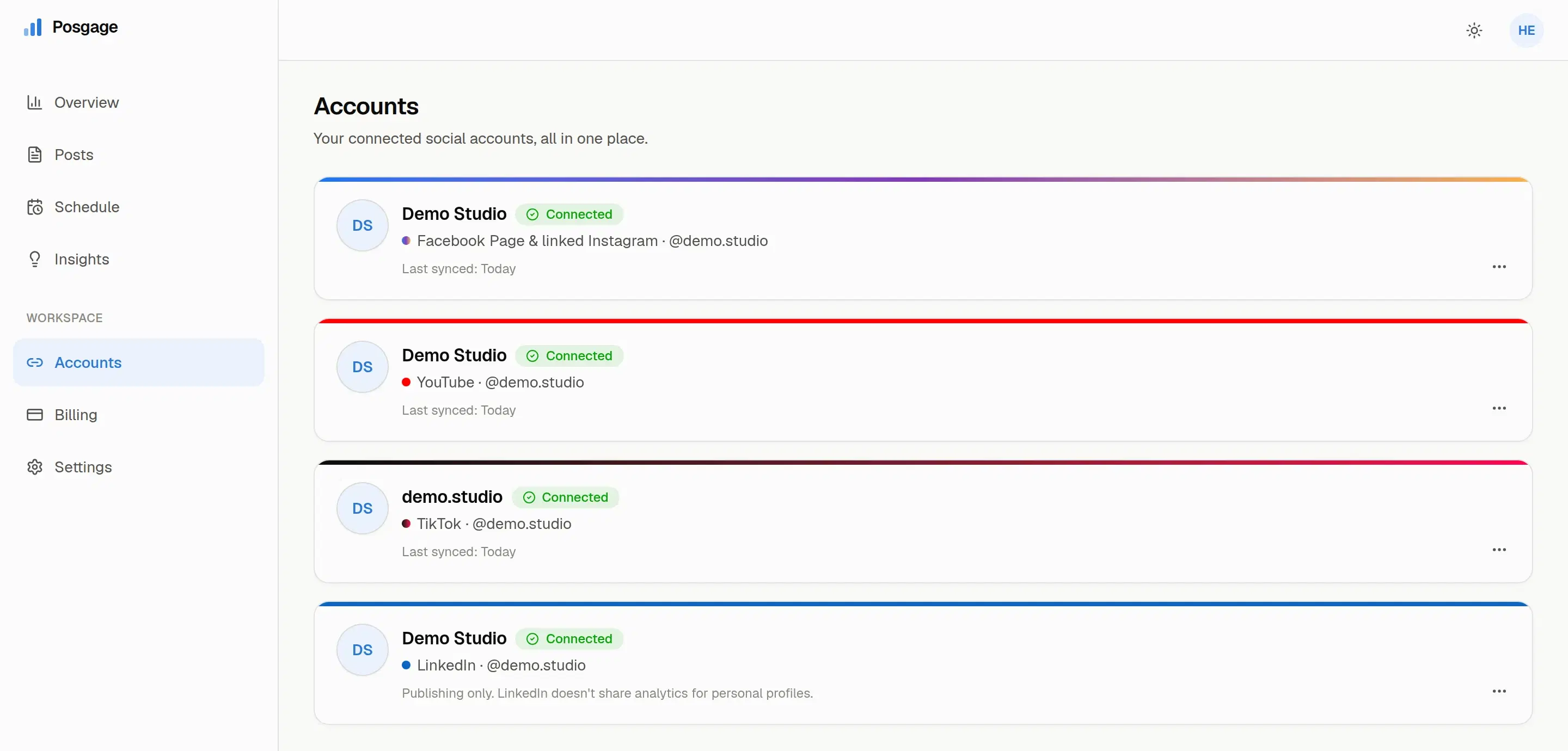The image size is (1568, 751).
Task: Open the Overview chart icon
Action: [x=35, y=102]
